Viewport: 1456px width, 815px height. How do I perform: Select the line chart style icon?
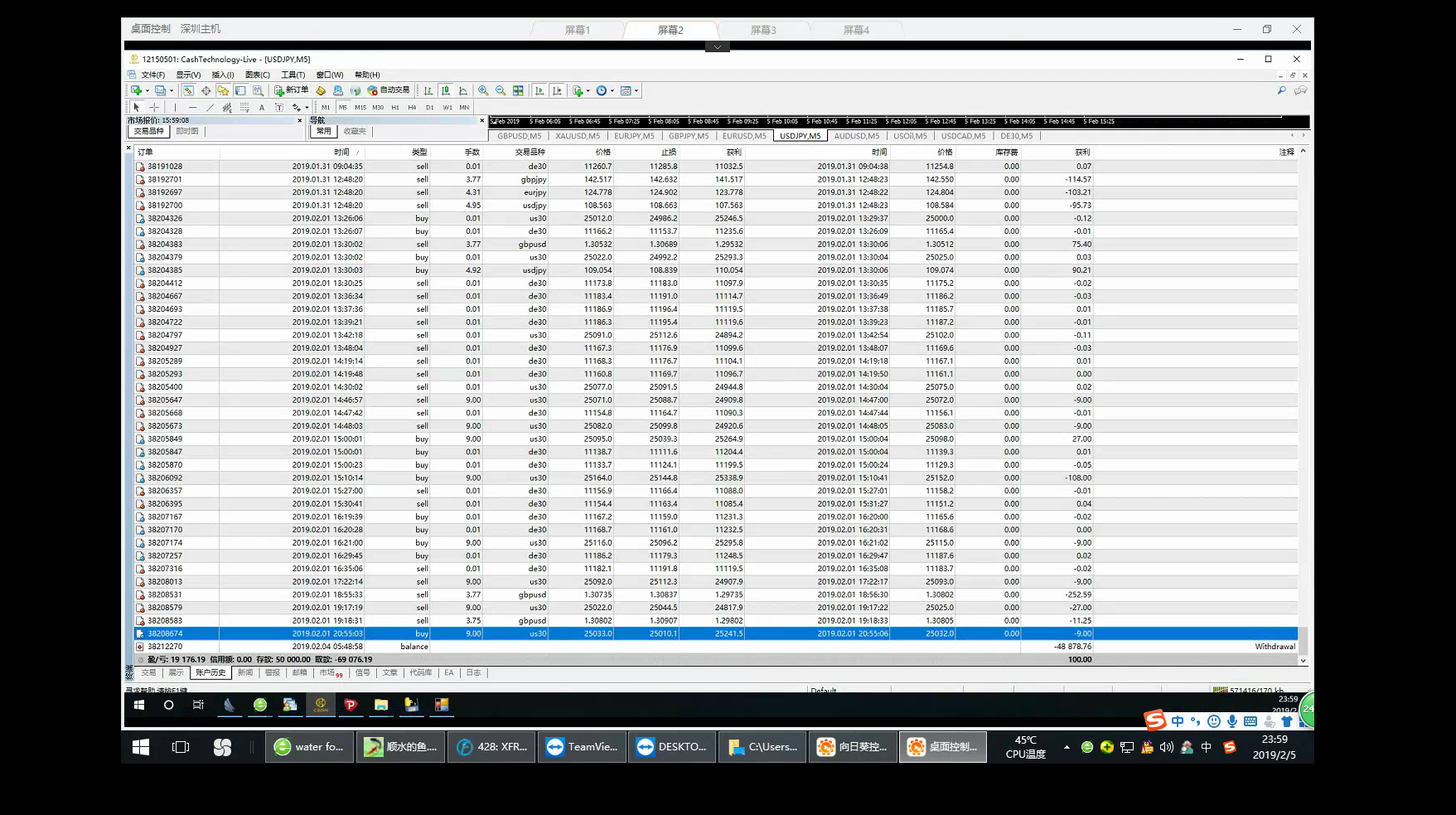tap(463, 90)
